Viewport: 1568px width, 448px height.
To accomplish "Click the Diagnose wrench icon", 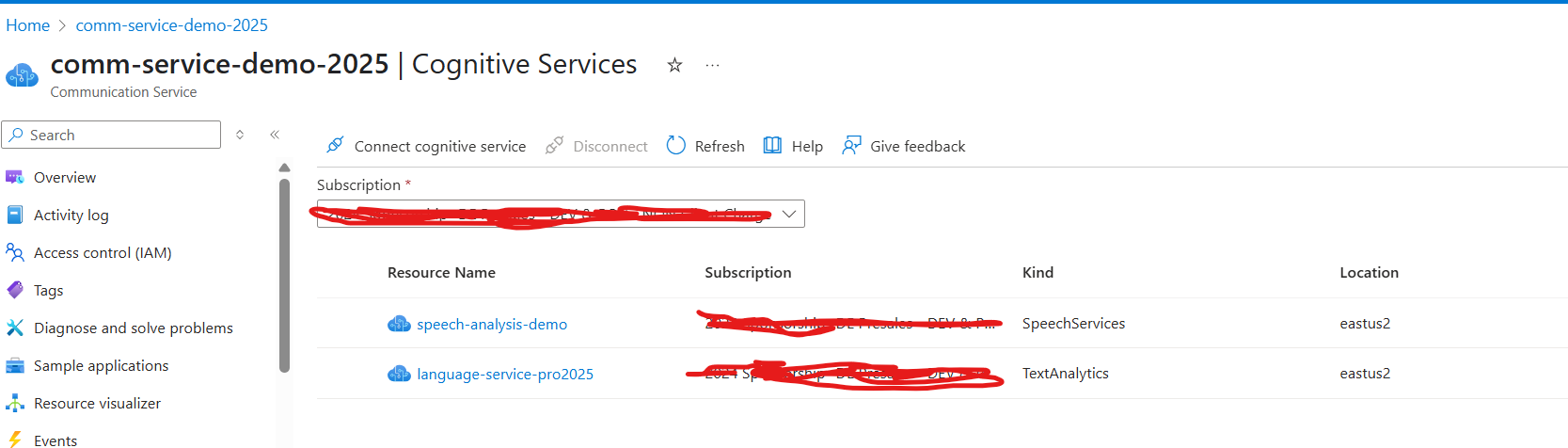I will pyautogui.click(x=14, y=328).
